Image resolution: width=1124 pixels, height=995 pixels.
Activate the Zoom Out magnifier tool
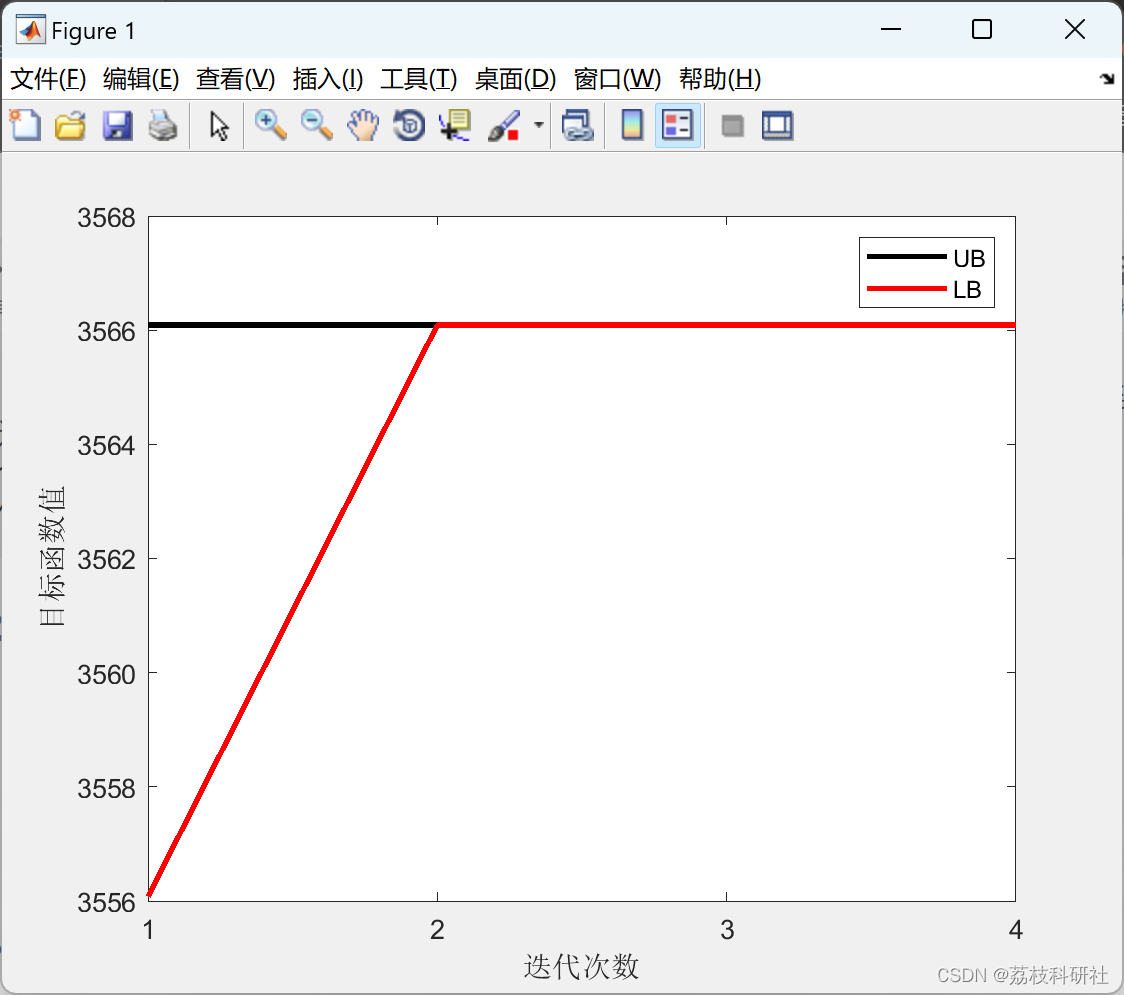coord(316,125)
